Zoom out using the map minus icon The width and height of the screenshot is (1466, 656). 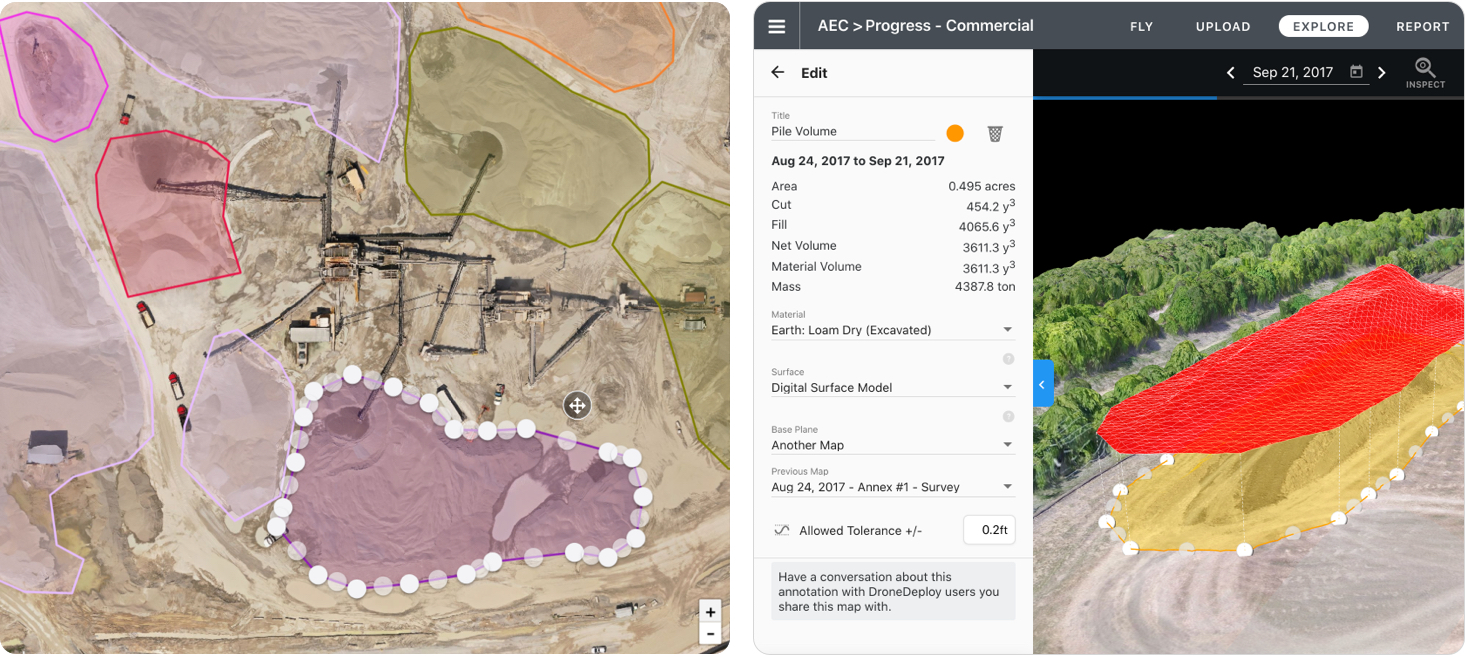(x=710, y=633)
